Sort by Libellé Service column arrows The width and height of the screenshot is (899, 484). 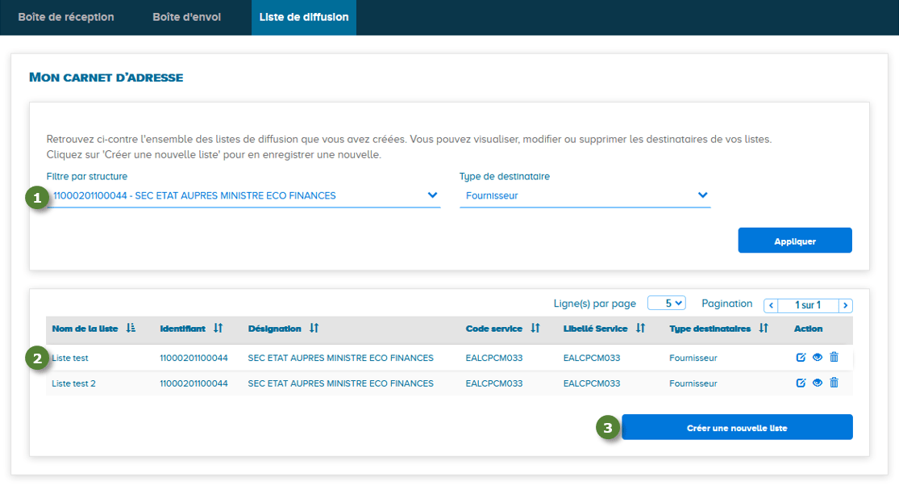tap(640, 328)
